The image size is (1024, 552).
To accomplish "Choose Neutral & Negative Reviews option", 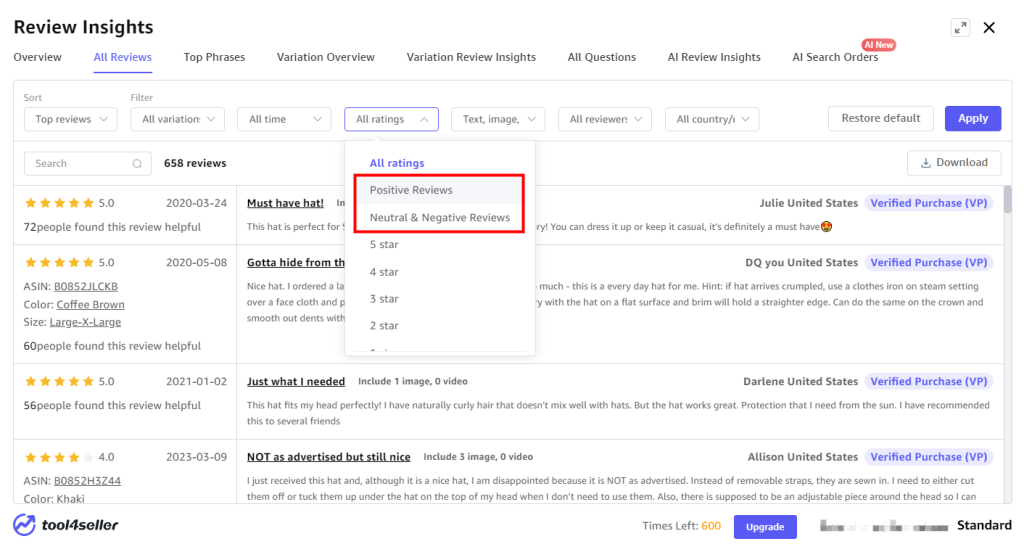I will tap(440, 218).
